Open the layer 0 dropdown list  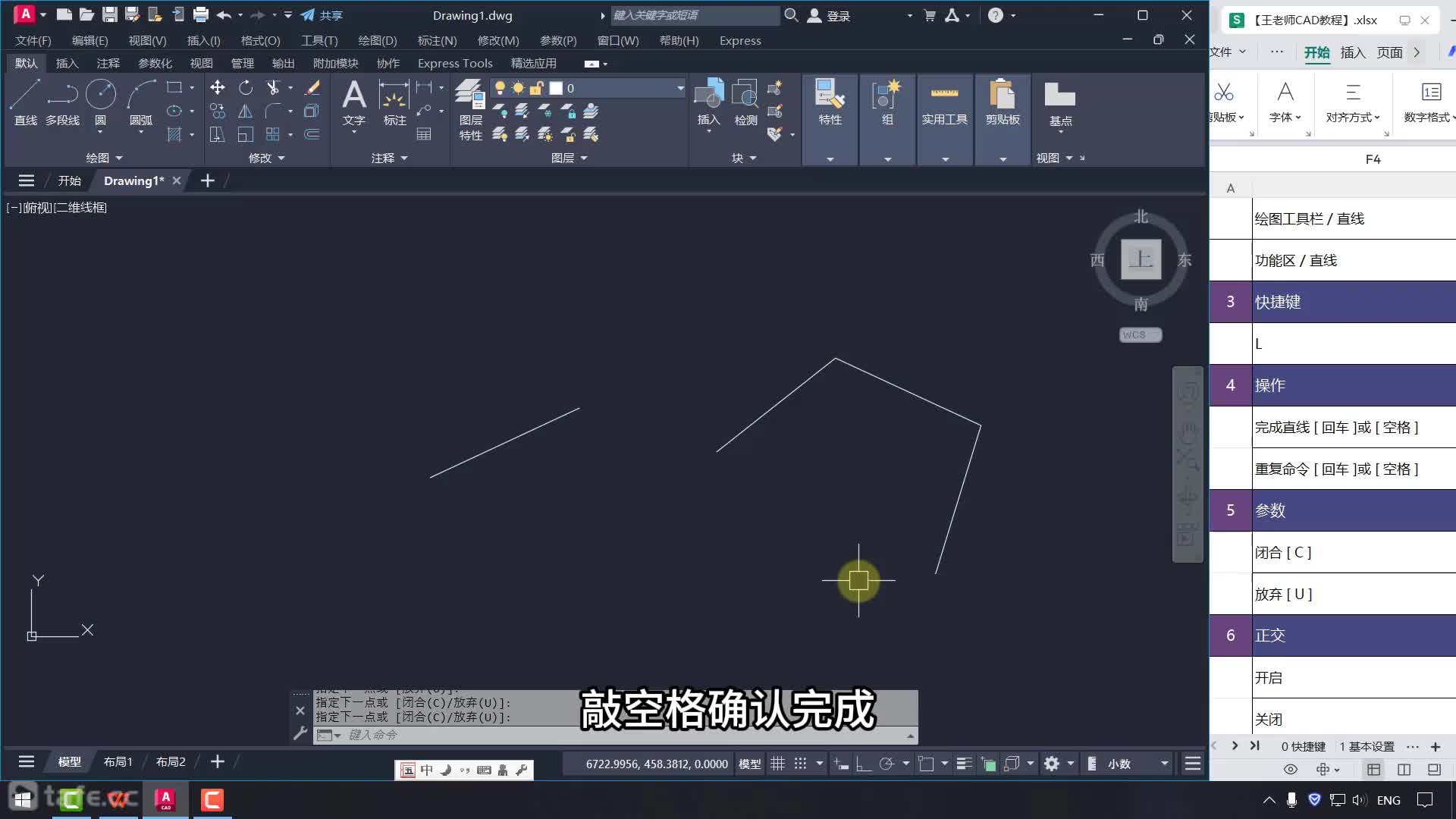[680, 88]
